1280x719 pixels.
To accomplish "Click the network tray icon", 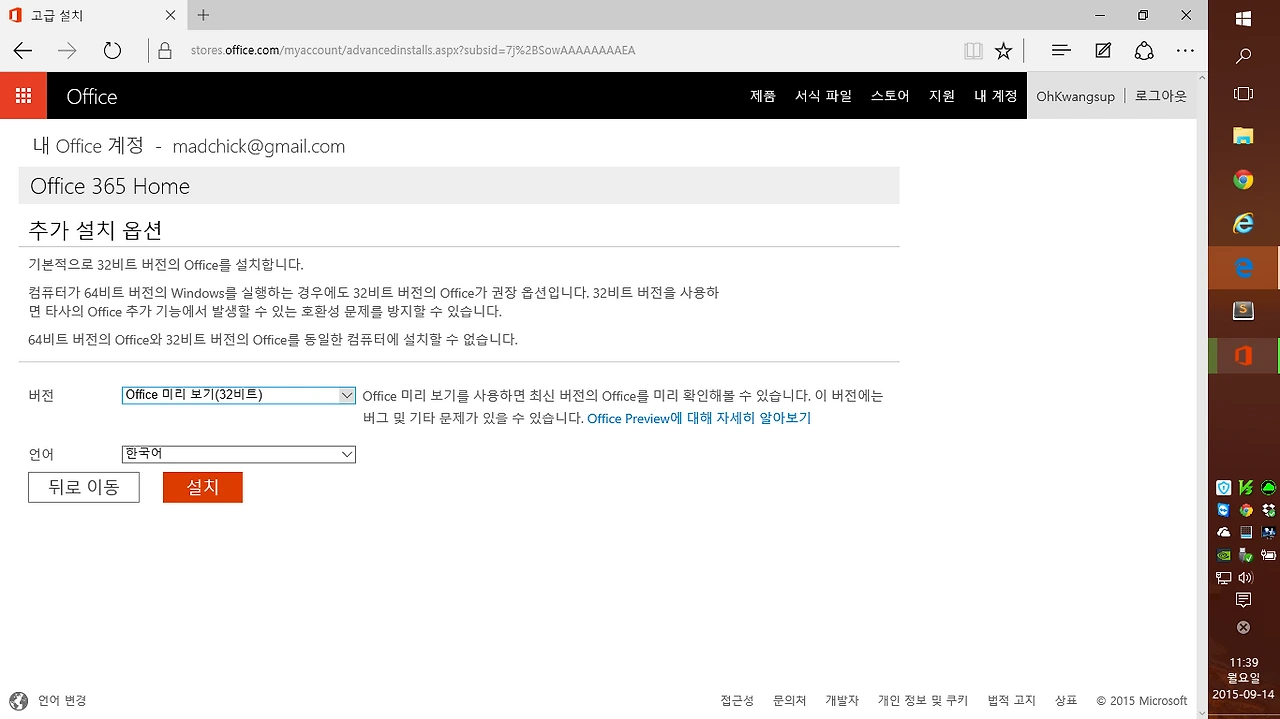I will coord(1224,578).
